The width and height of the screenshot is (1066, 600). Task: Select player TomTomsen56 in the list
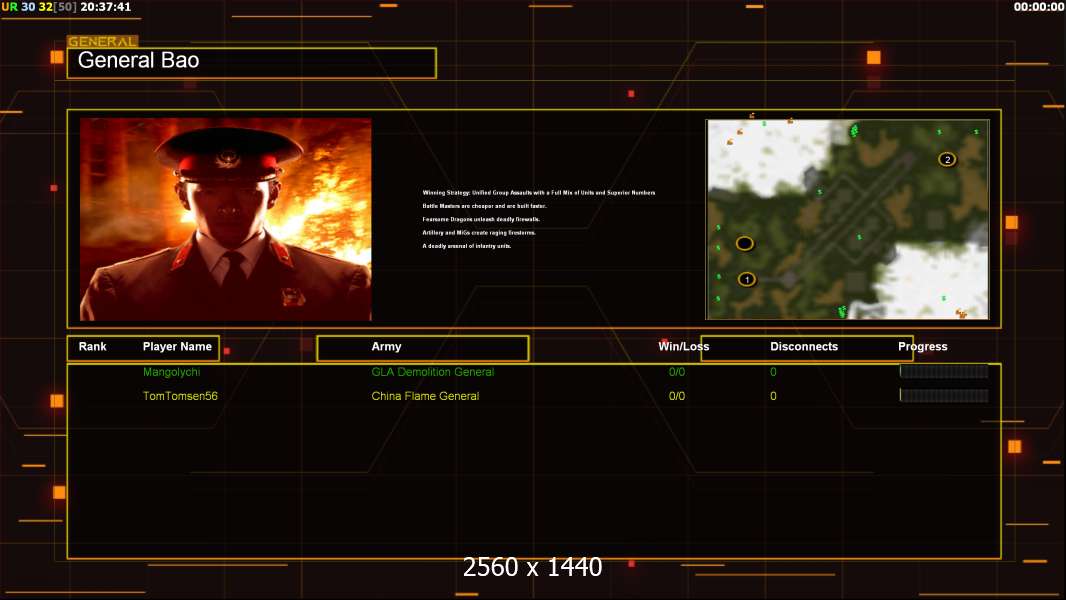[x=180, y=396]
